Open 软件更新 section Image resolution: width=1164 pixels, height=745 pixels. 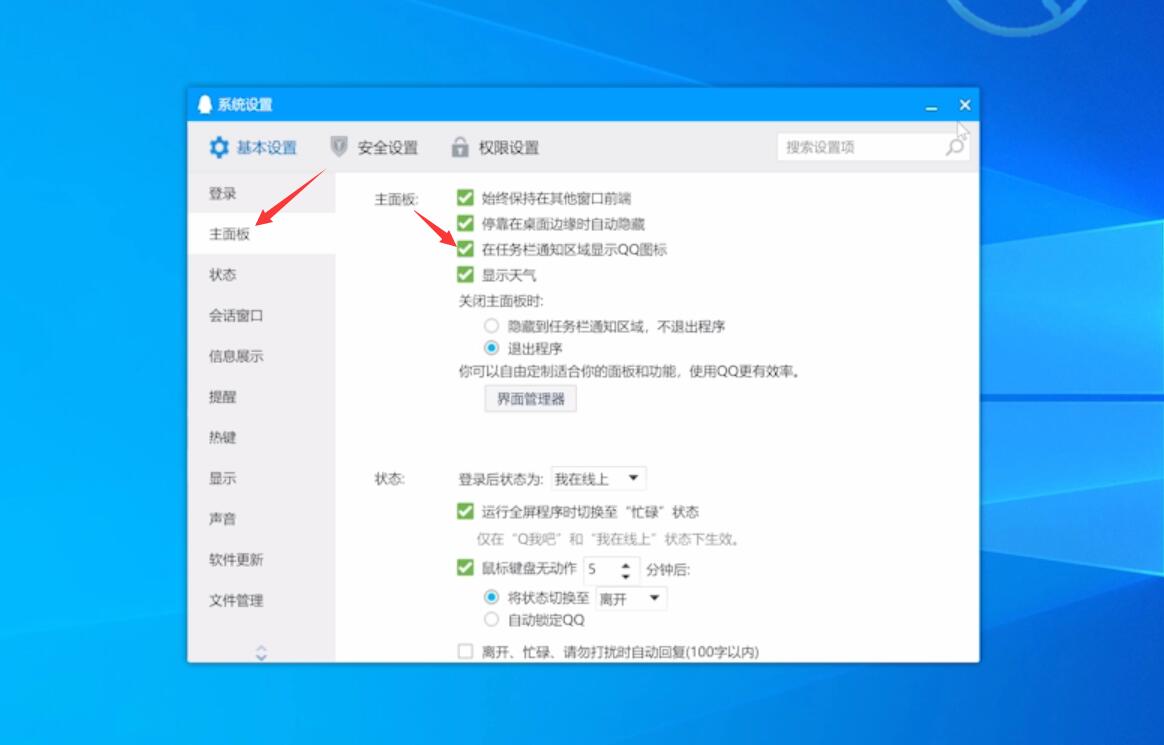point(261,559)
